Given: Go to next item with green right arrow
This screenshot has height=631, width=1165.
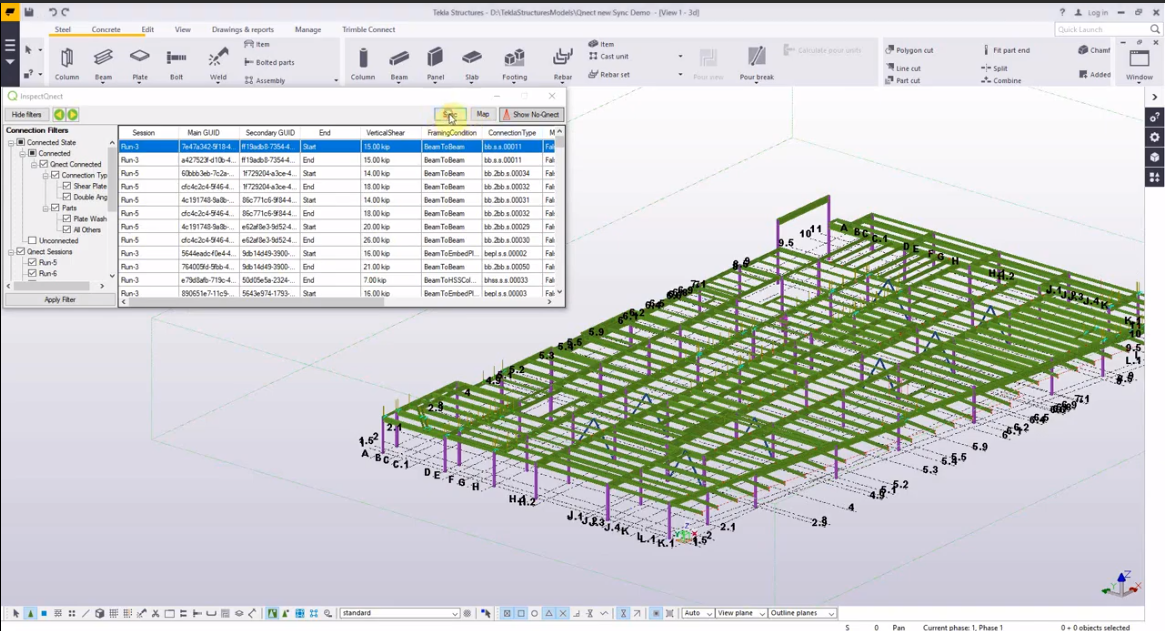Looking at the screenshot, I should coord(72,114).
